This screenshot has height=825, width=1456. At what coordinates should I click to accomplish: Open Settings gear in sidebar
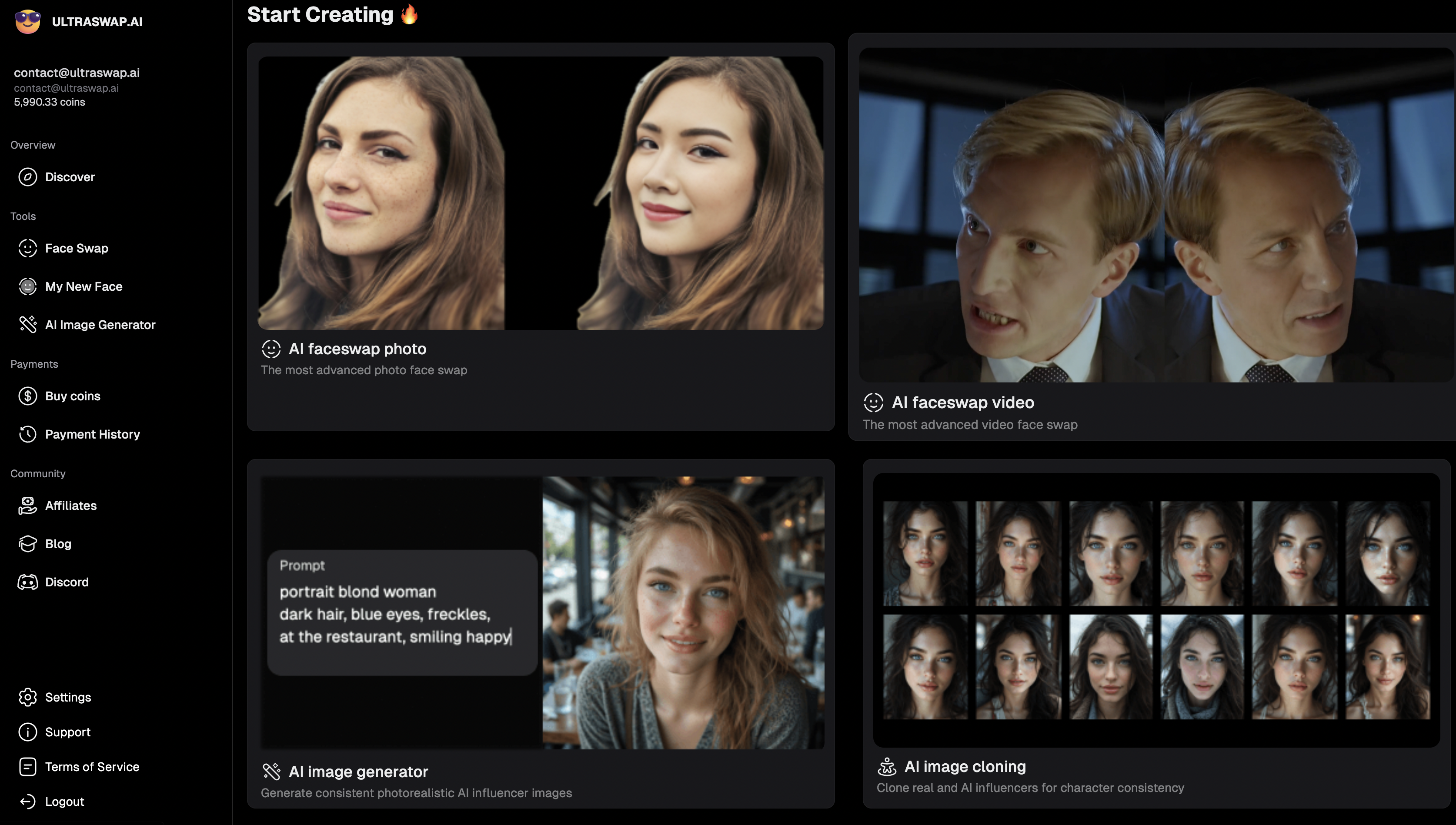(x=27, y=697)
